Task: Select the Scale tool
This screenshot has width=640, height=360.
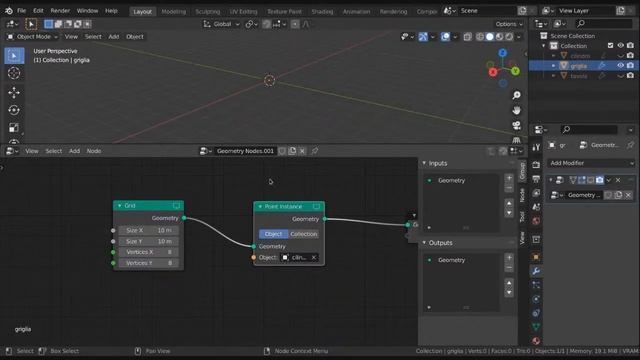Action: click(x=14, y=128)
